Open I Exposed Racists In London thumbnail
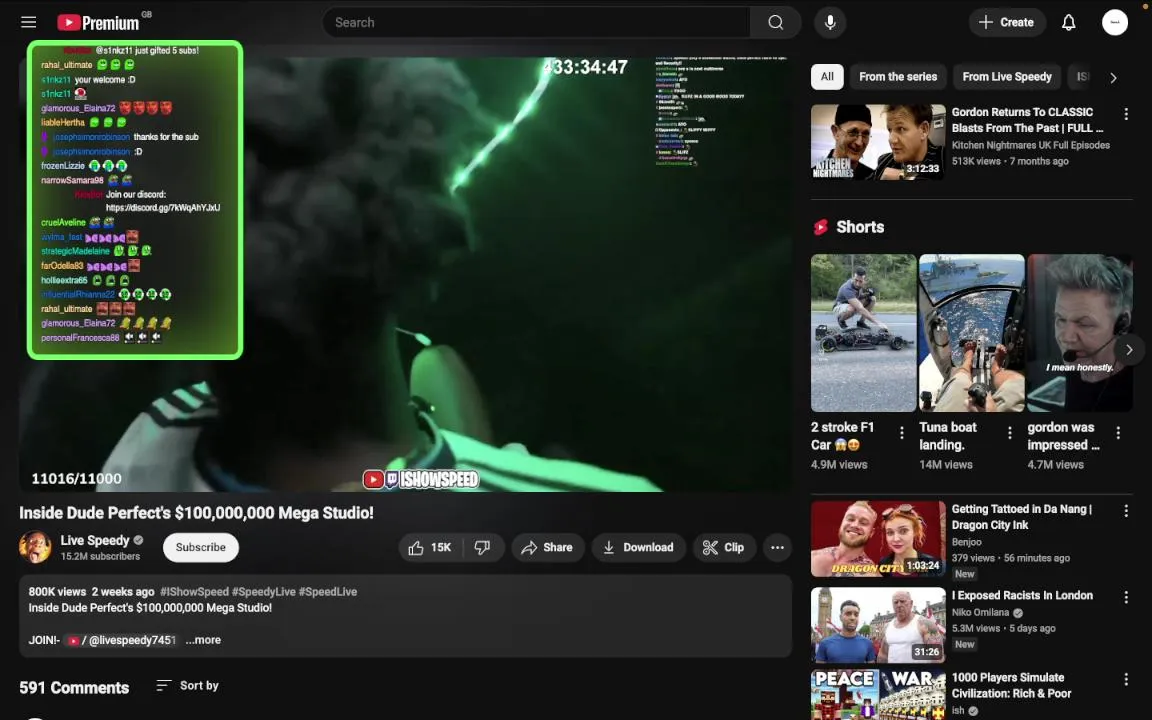The image size is (1152, 720). tap(878, 624)
